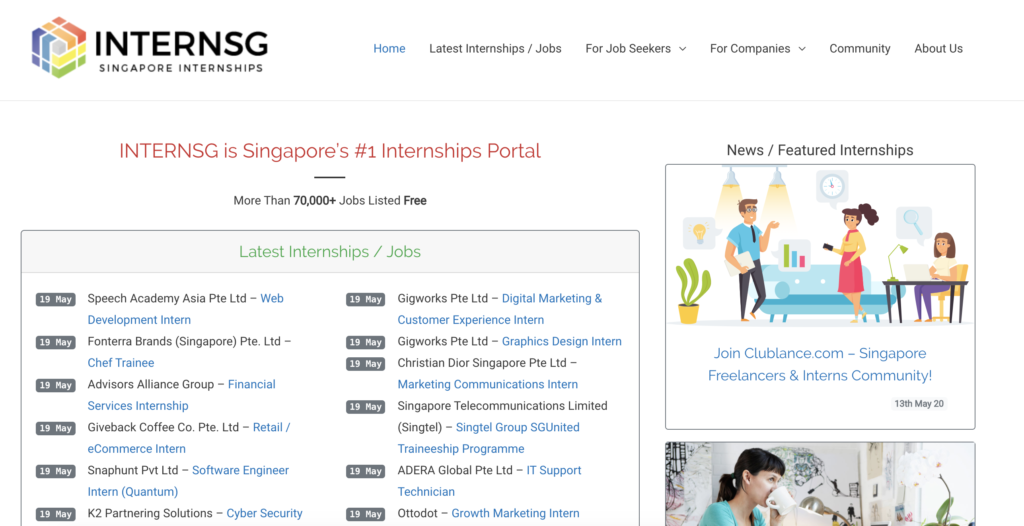The width and height of the screenshot is (1024, 526).
Task: Open Latest Internships / Jobs nav link
Action: coord(495,48)
